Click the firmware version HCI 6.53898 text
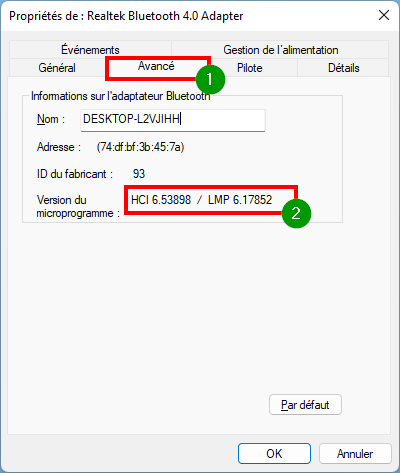The width and height of the screenshot is (400, 473). click(161, 200)
